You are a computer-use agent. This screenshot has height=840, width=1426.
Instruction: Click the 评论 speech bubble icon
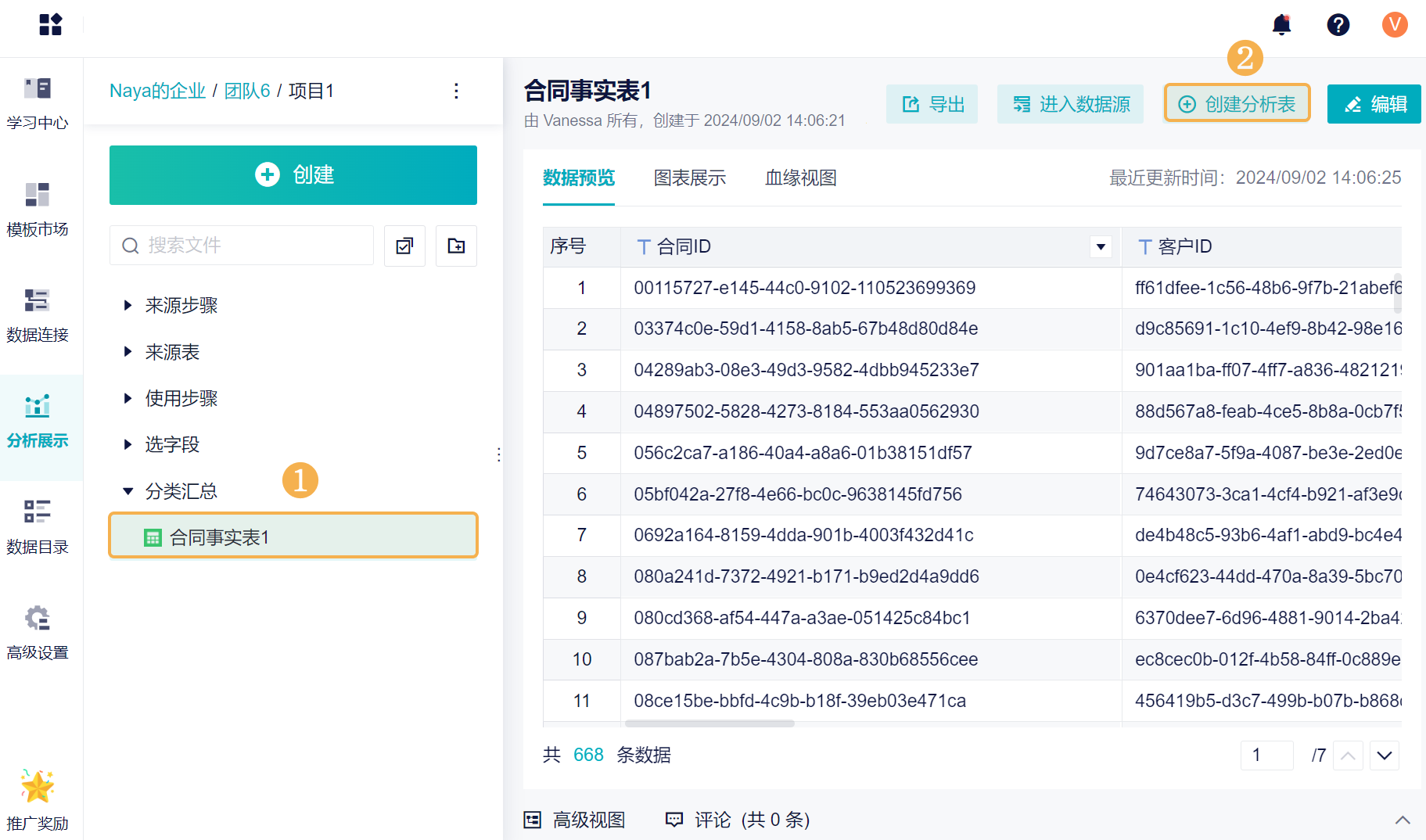[x=673, y=819]
